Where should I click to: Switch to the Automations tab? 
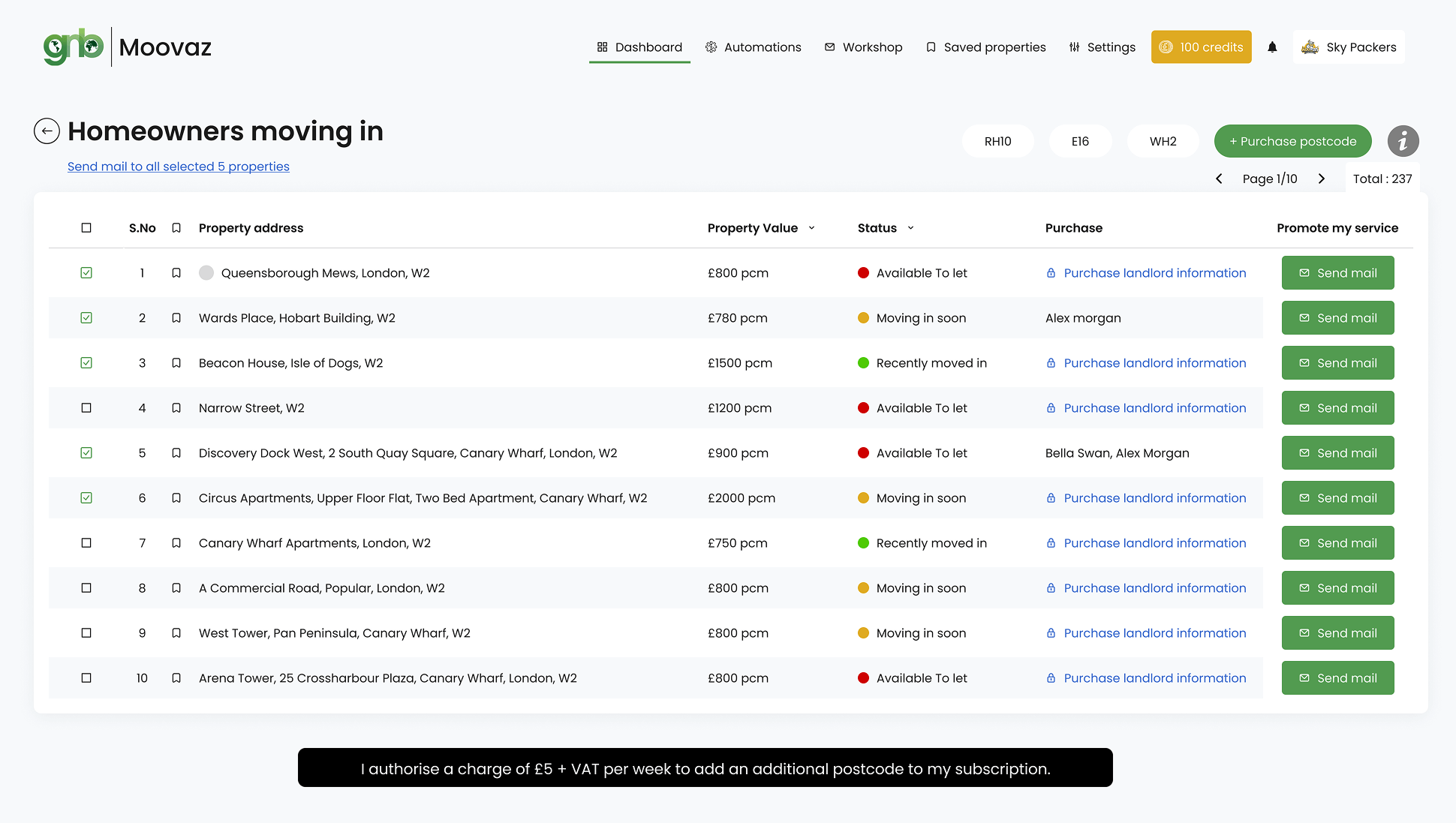click(753, 47)
